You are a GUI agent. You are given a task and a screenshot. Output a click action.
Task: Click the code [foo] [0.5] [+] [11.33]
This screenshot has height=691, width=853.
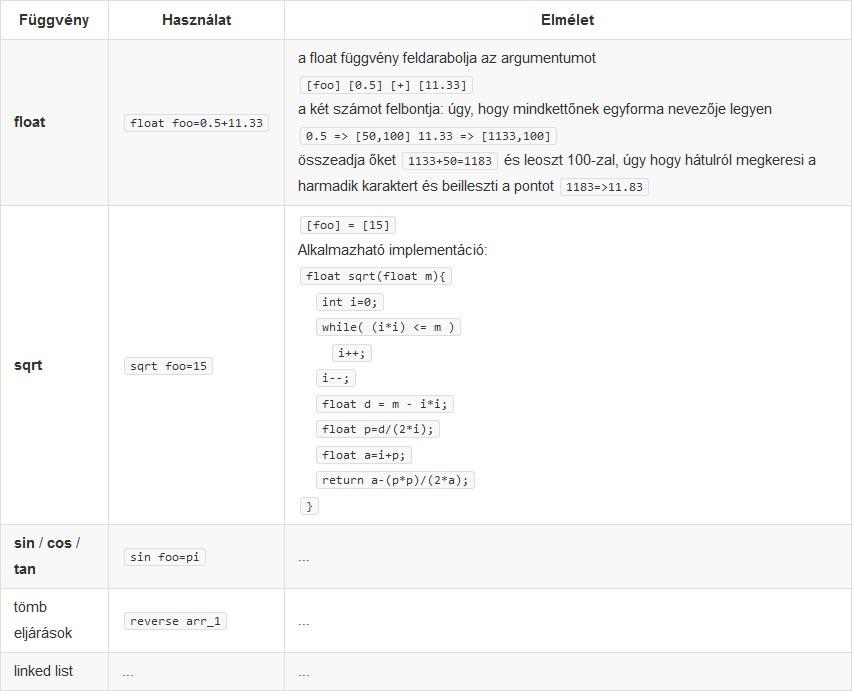386,85
